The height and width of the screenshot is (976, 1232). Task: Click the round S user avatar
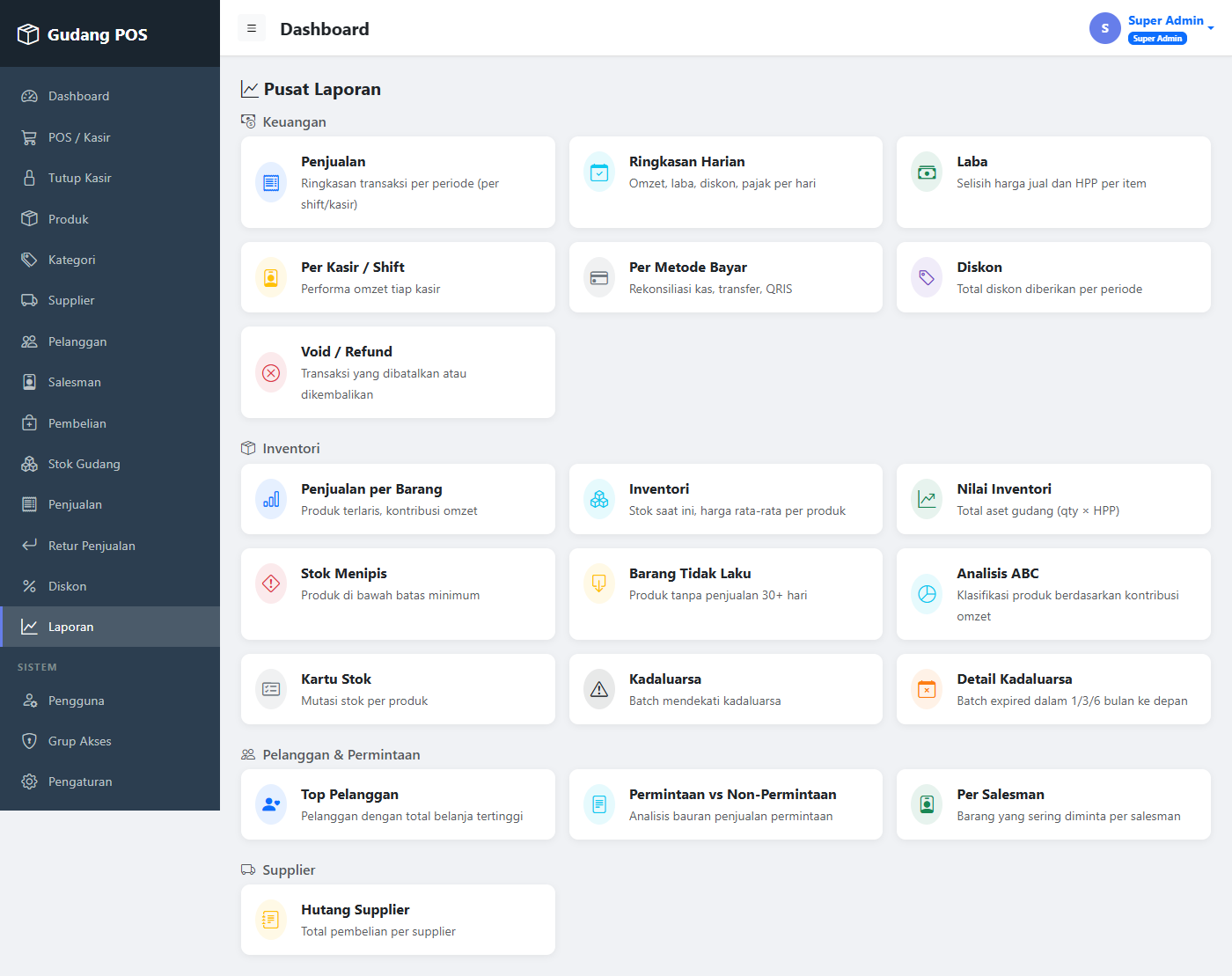click(x=1105, y=28)
